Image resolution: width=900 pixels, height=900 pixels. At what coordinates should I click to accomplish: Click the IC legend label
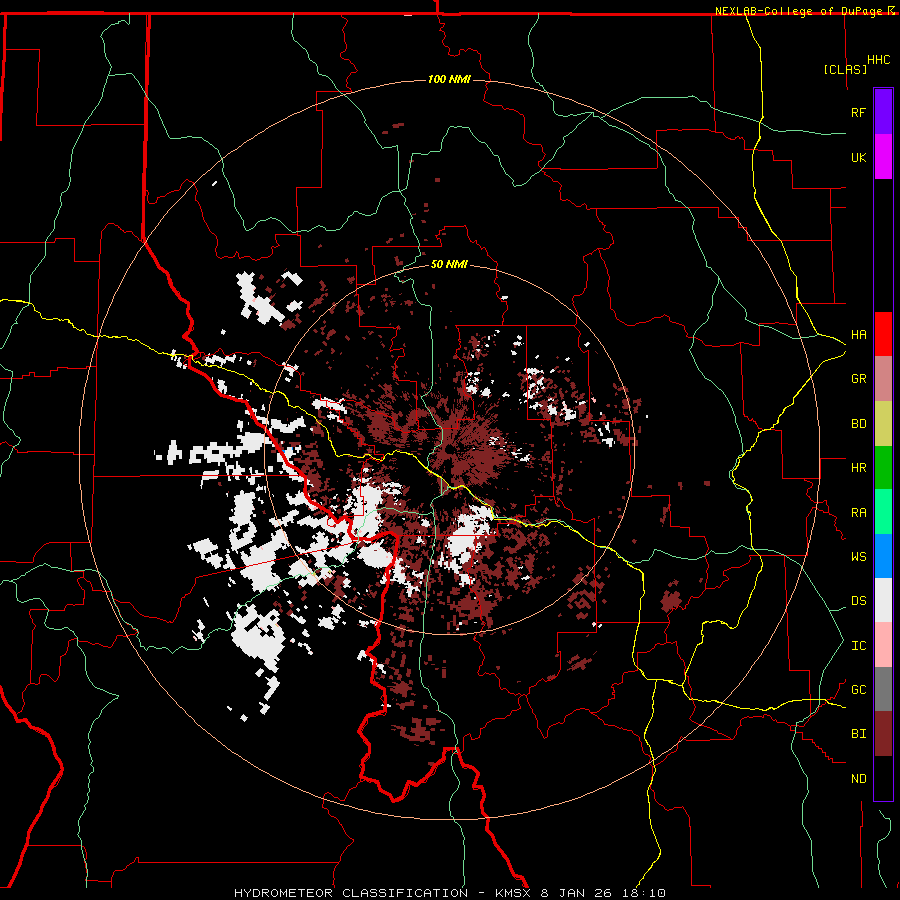858,646
